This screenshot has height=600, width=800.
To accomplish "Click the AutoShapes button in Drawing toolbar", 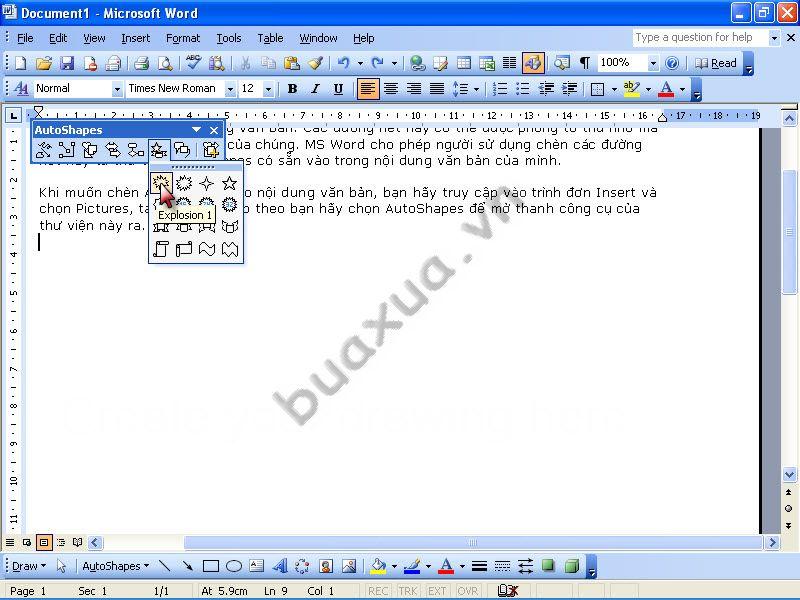I will pyautogui.click(x=115, y=566).
